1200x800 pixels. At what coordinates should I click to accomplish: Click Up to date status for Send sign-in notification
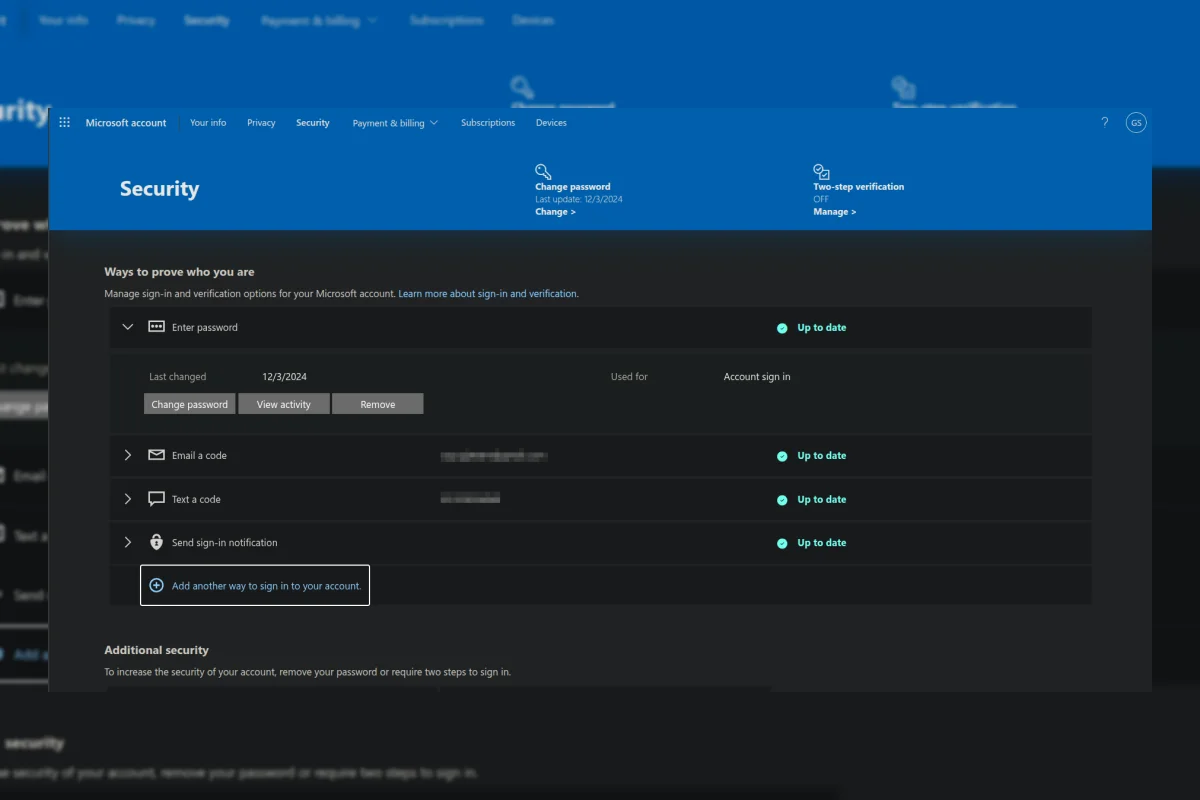(822, 543)
